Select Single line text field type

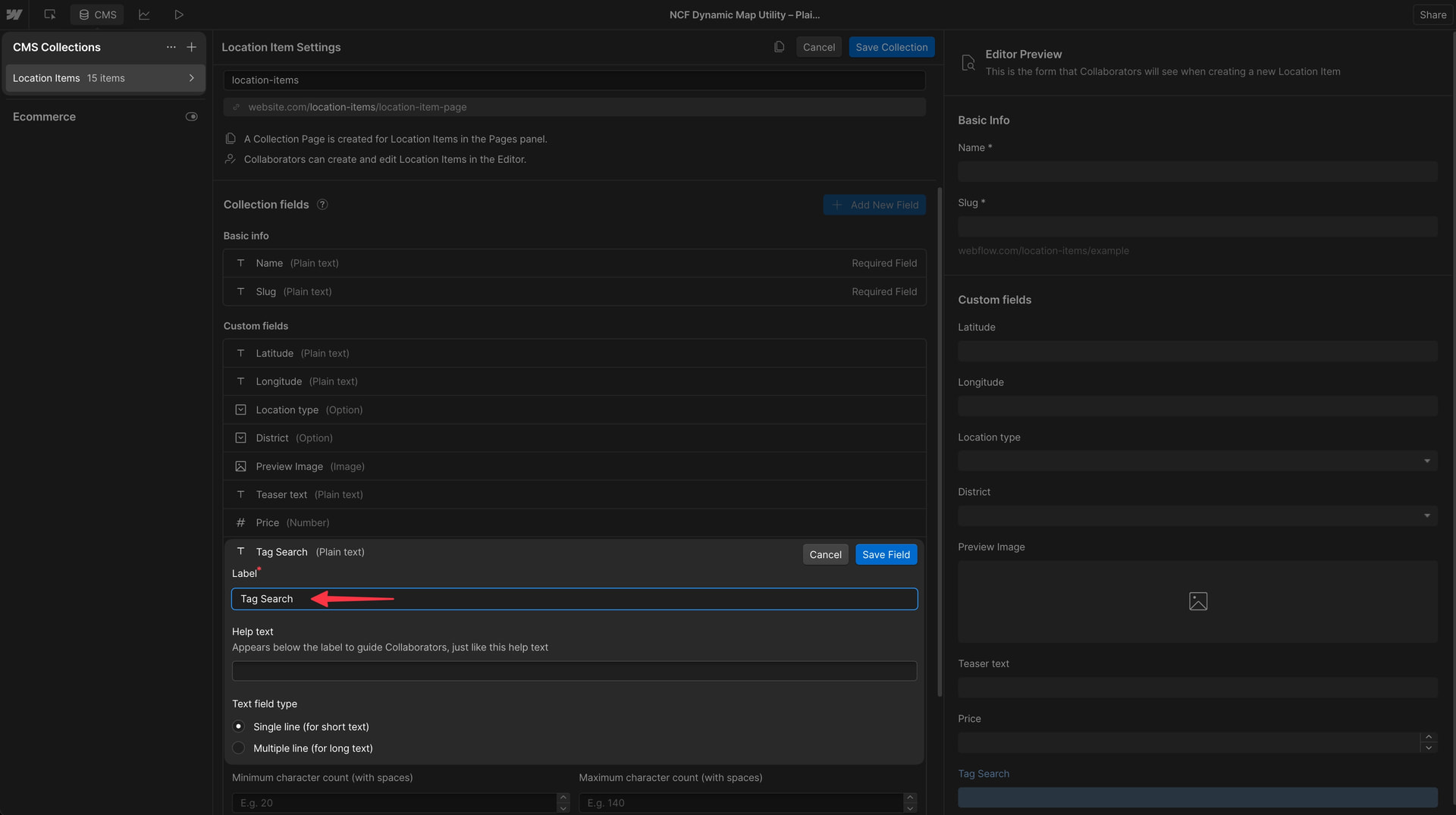[x=238, y=726]
